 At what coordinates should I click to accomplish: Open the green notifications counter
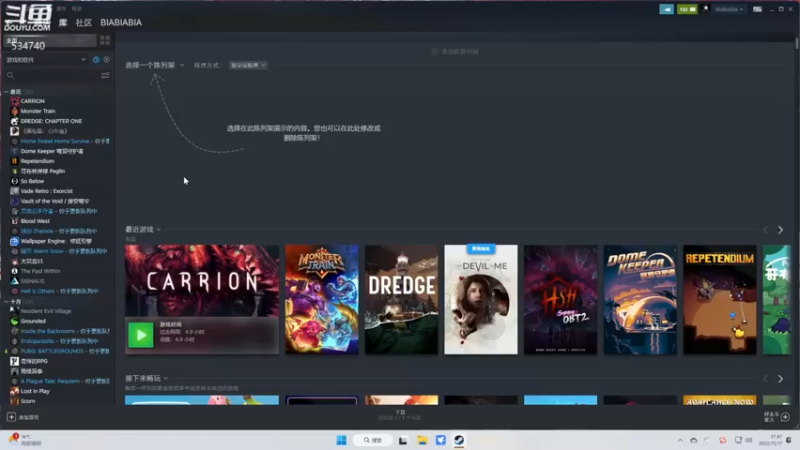coord(687,9)
